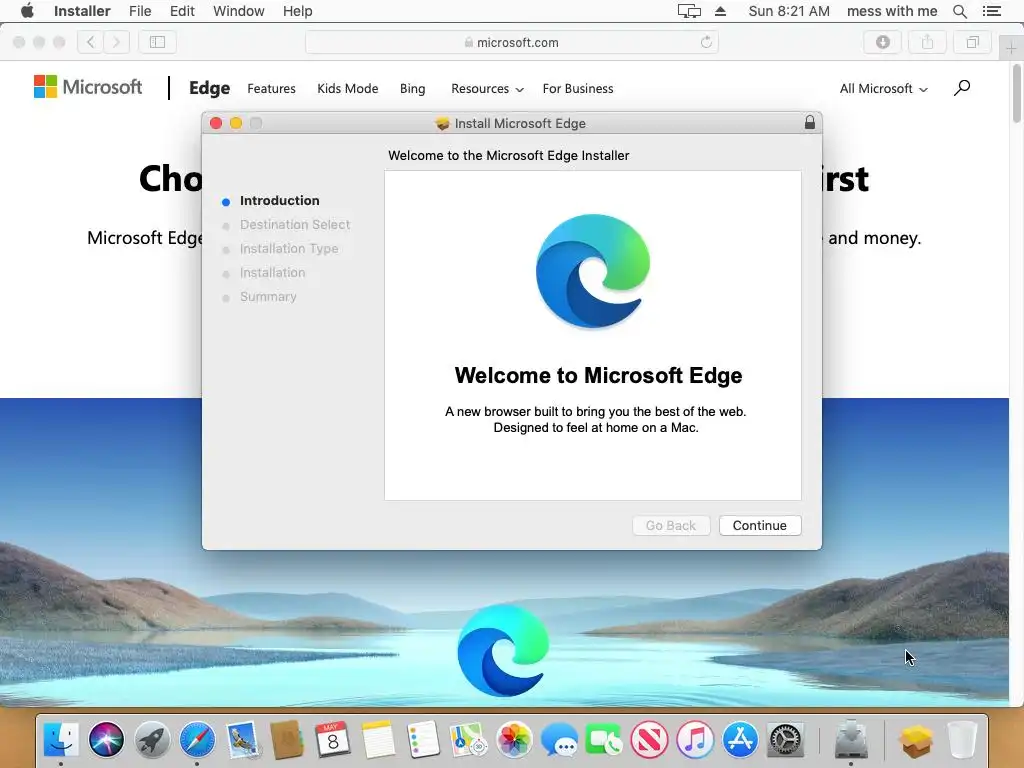Reload the page with the refresh icon

pos(706,42)
